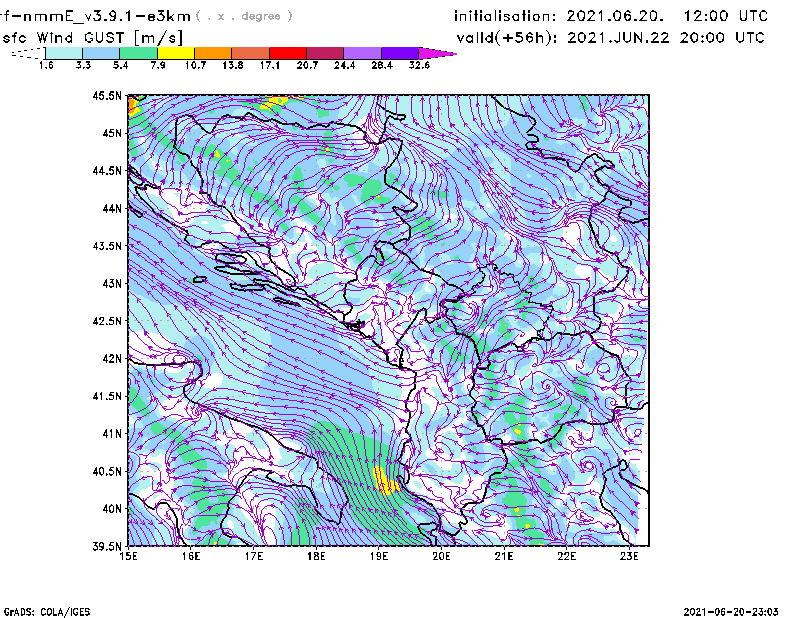Viewport: 800px width, 618px height.
Task: Click the 39.5N latitude label
Action: 107,547
